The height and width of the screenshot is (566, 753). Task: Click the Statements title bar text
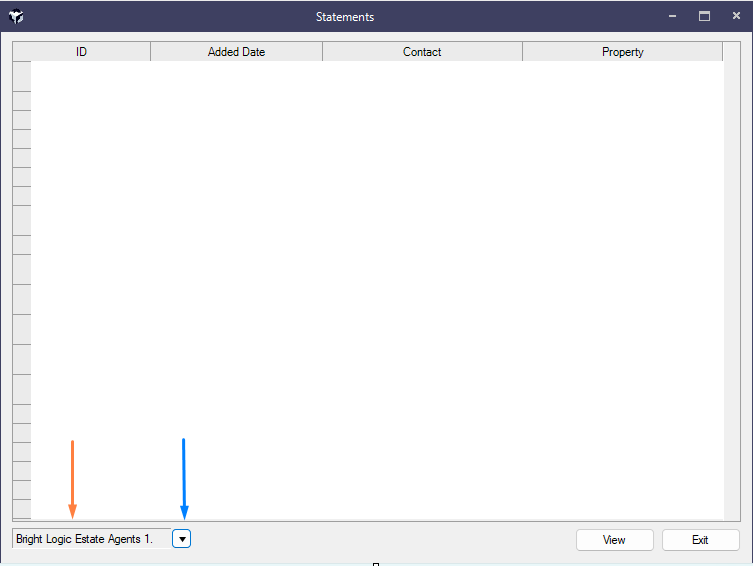(x=345, y=17)
